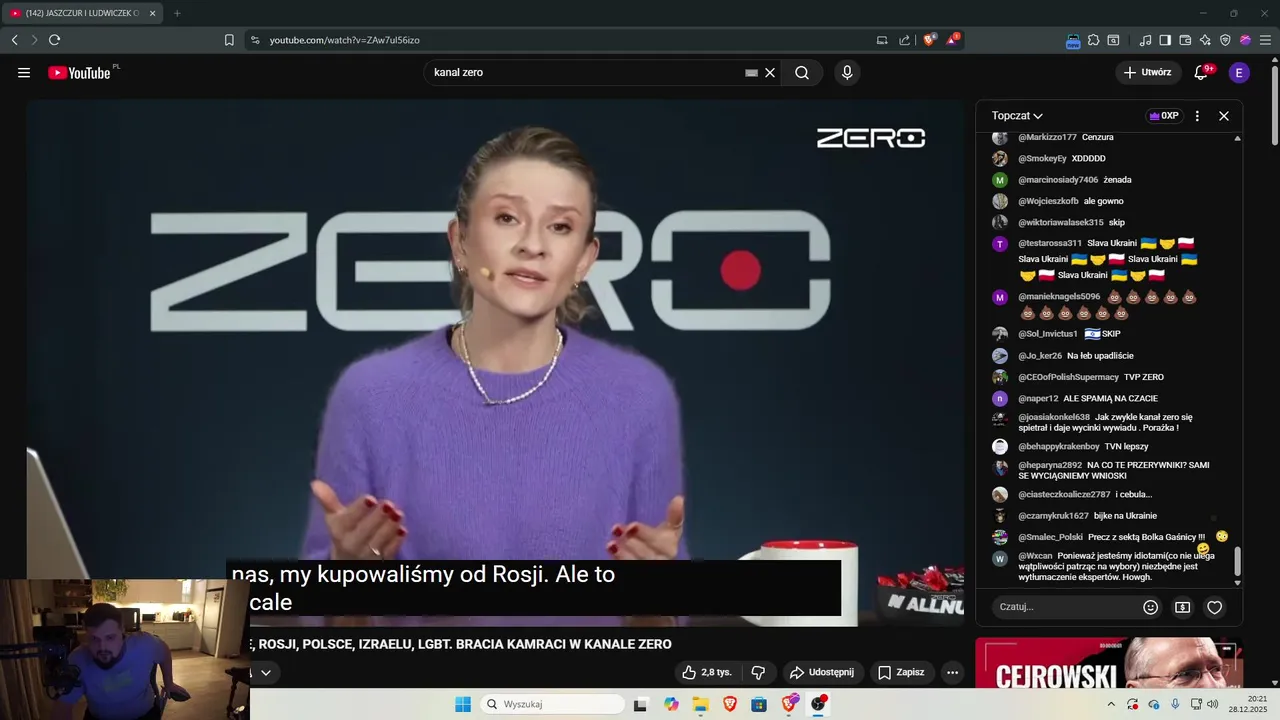Save video with Zapisz button

click(901, 673)
